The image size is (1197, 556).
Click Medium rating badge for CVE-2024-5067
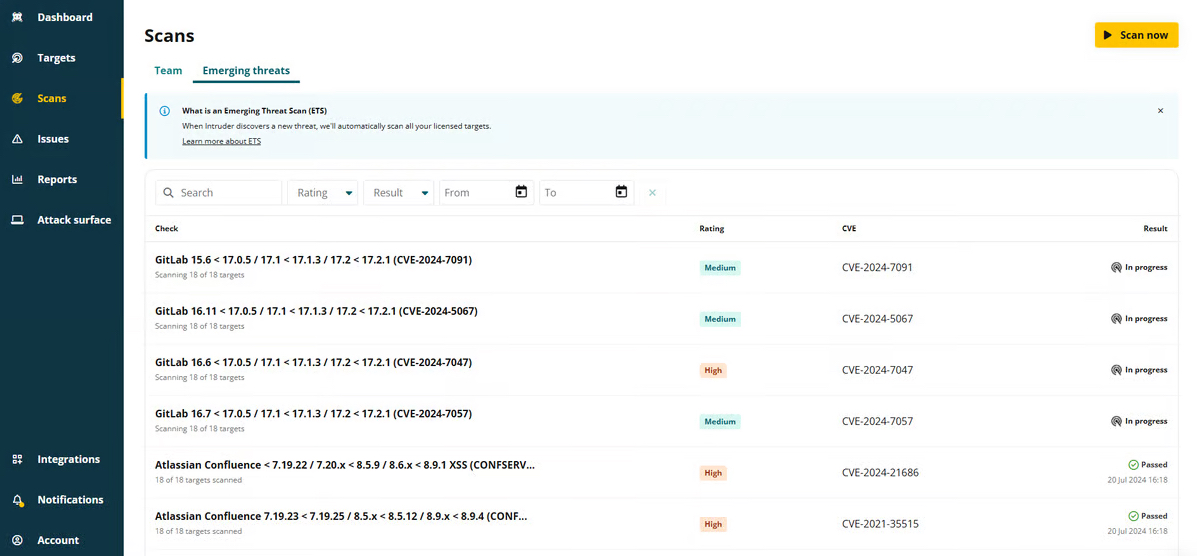click(720, 318)
